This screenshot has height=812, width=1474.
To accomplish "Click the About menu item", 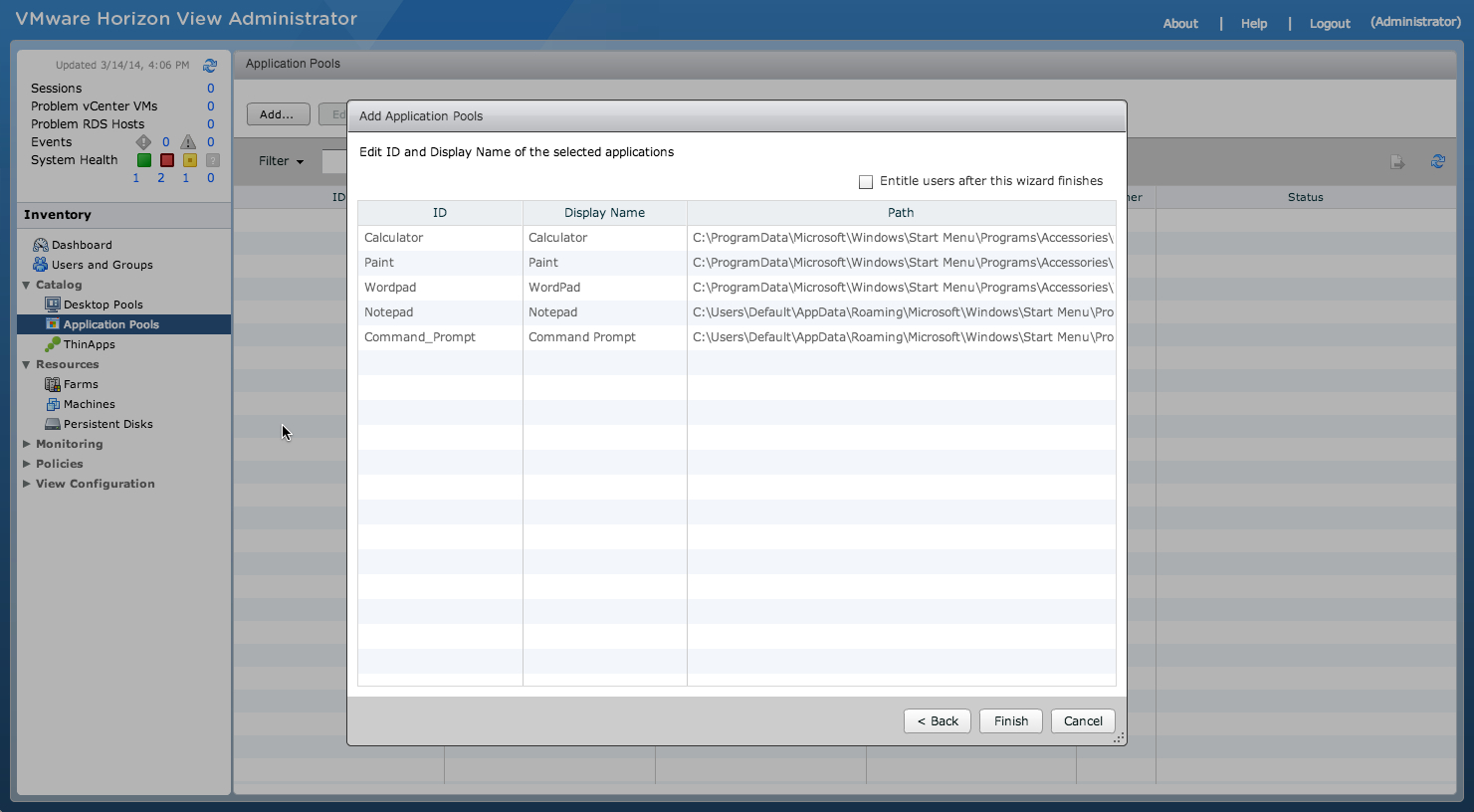I will click(x=1179, y=23).
